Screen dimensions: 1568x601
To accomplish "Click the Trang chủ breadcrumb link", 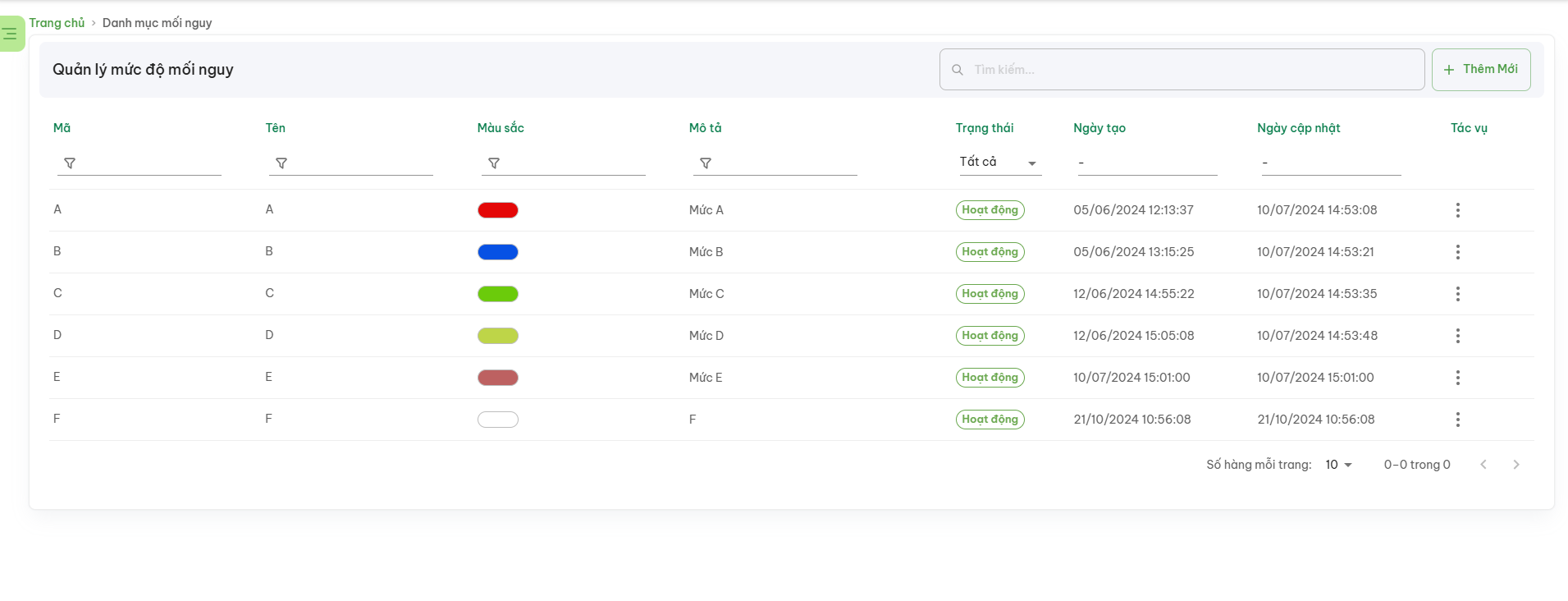I will tap(57, 23).
